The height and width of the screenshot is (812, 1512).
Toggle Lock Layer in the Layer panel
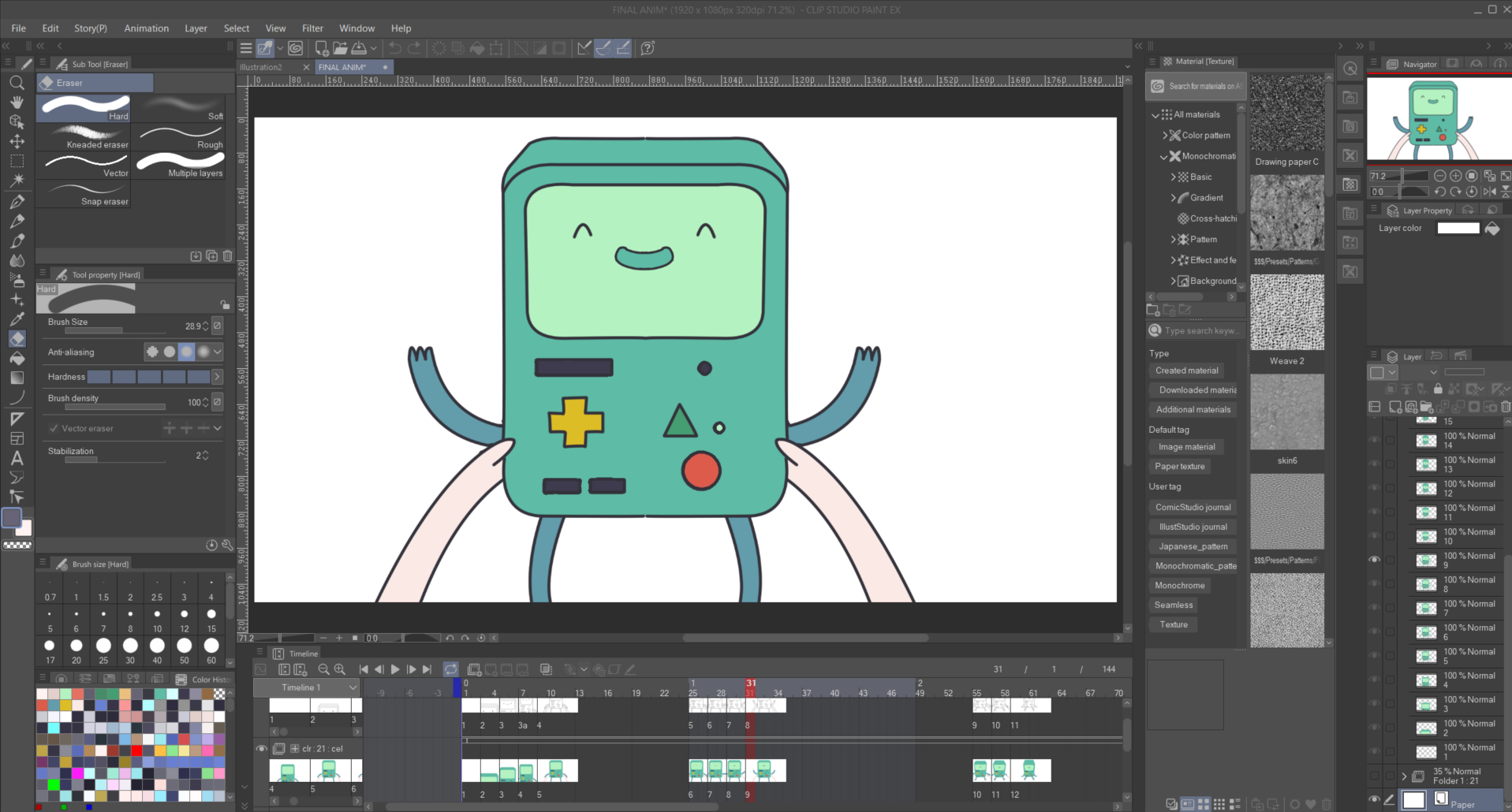point(1438,389)
